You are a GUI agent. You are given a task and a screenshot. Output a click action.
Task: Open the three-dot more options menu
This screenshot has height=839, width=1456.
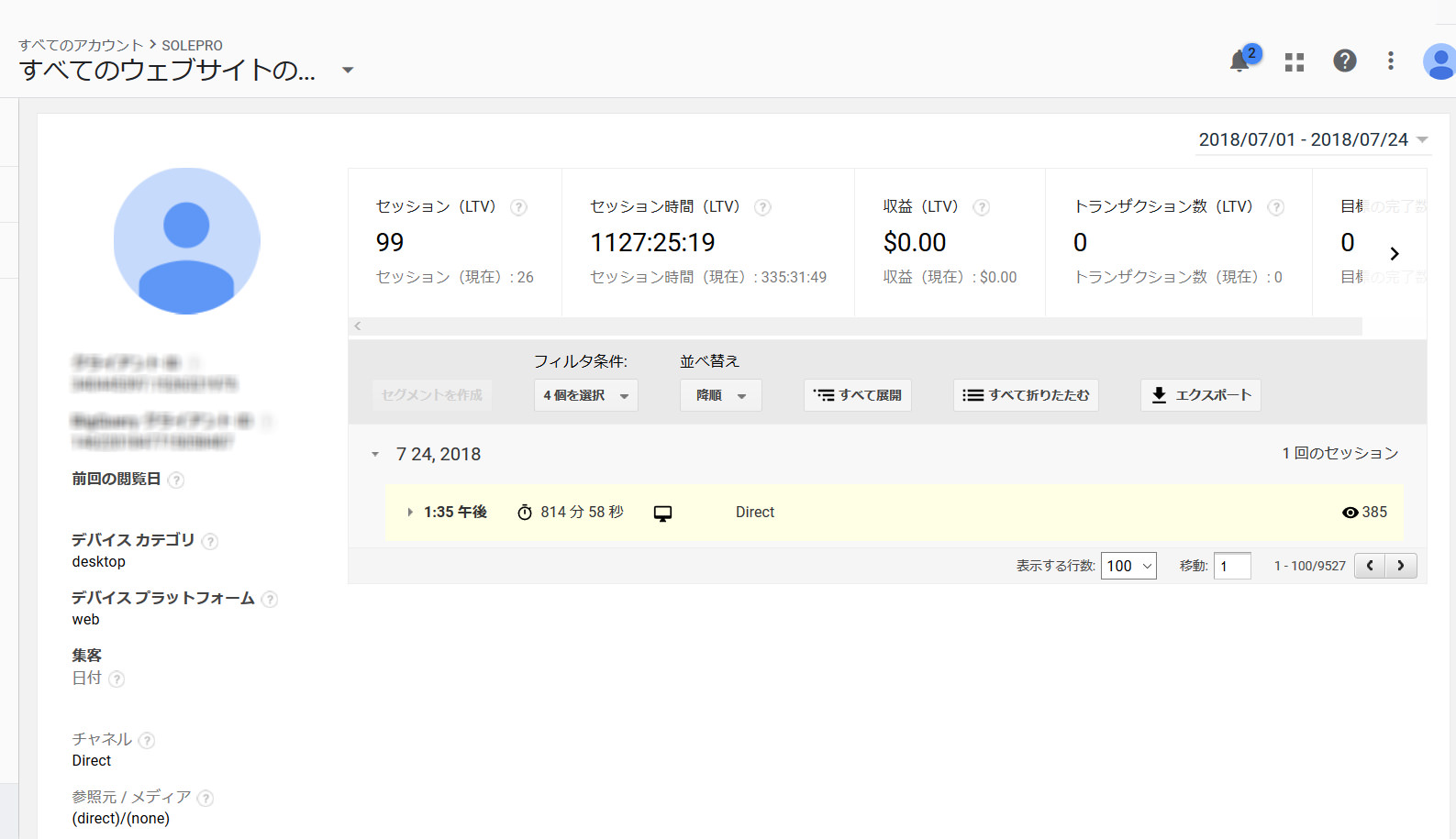(1391, 61)
